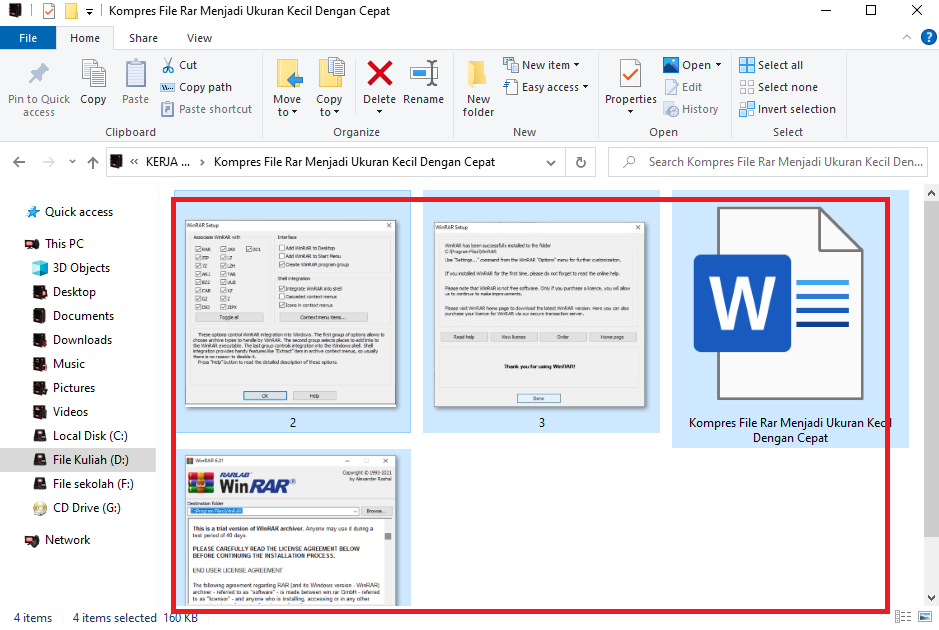Viewport: 939px width, 630px height.
Task: Click the Properties quick access toolbar icon
Action: click(x=49, y=11)
